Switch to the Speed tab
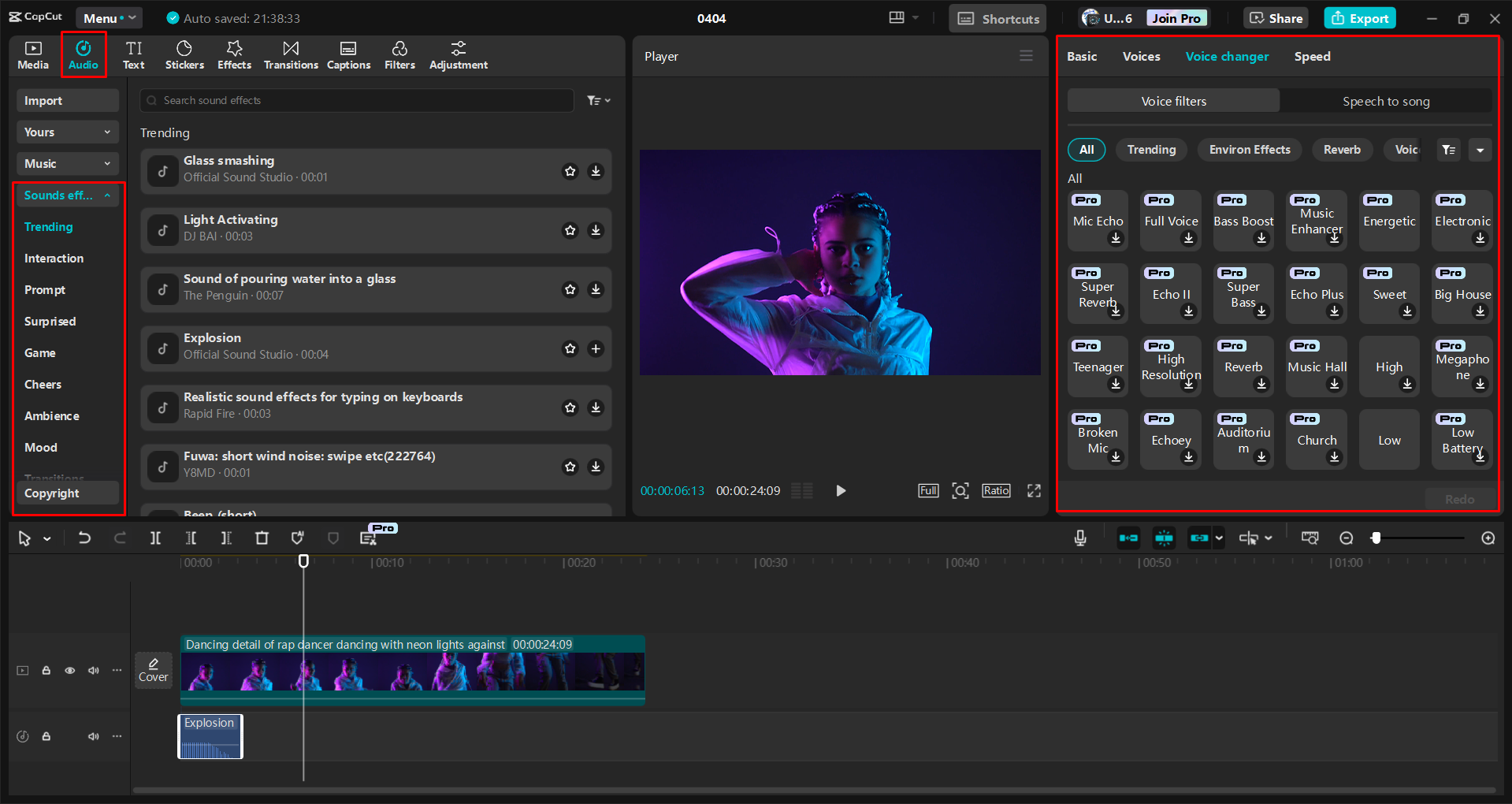The image size is (1512, 804). coord(1312,57)
